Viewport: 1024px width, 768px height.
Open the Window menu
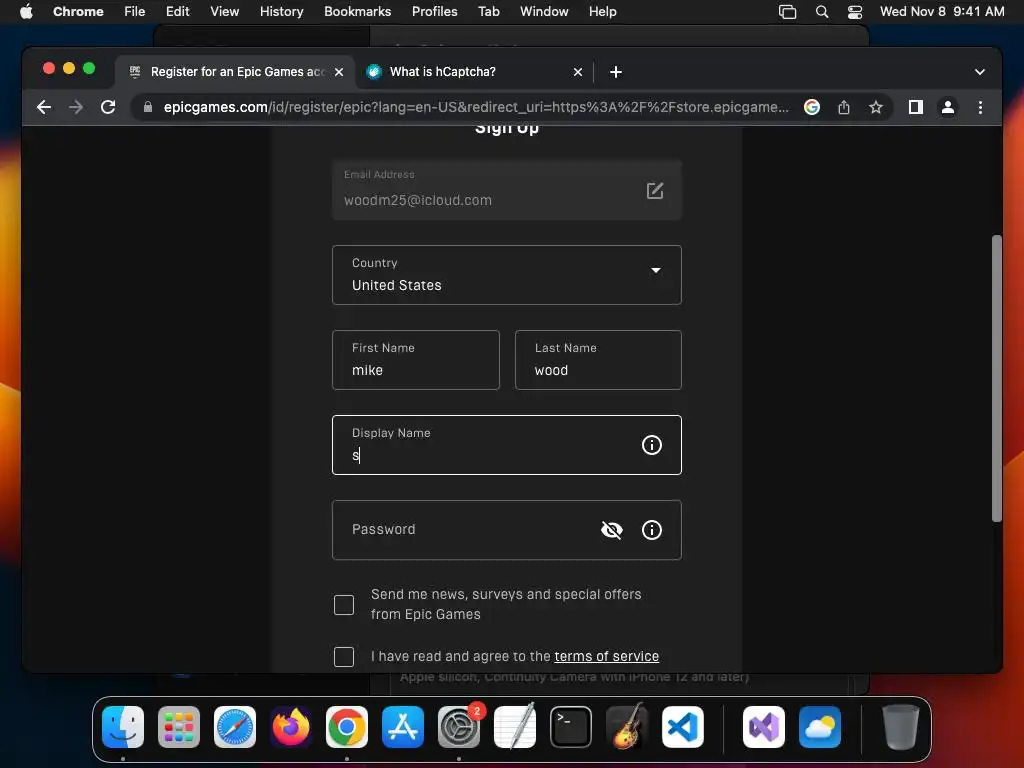[x=544, y=12]
